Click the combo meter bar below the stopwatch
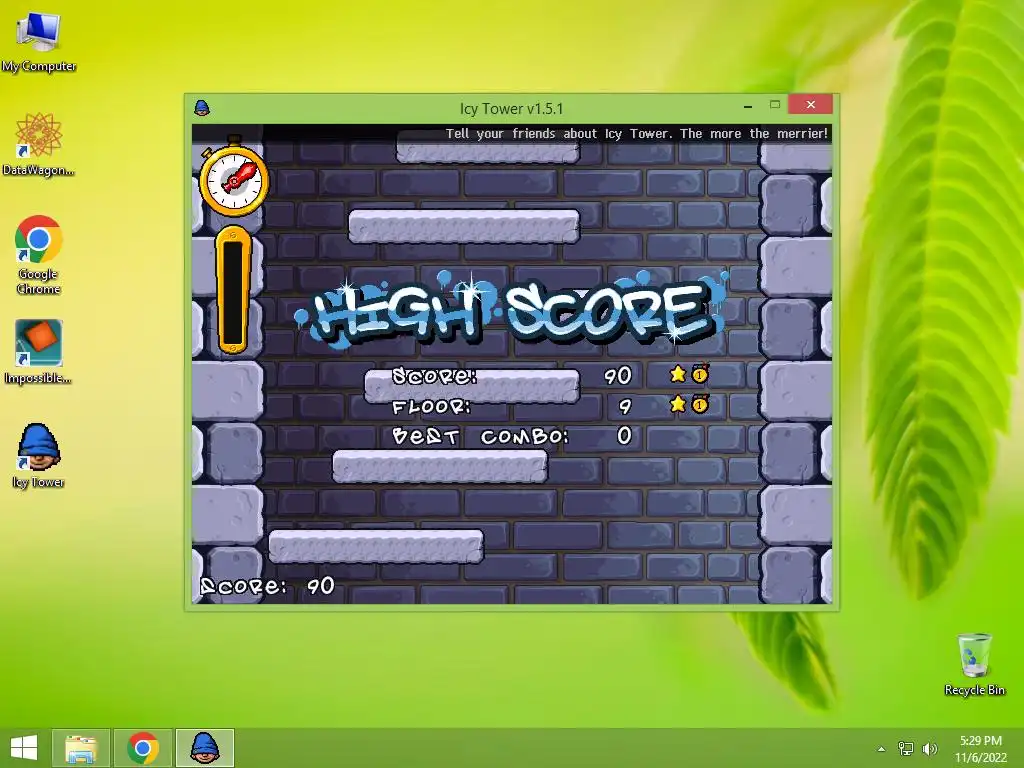 click(x=233, y=289)
